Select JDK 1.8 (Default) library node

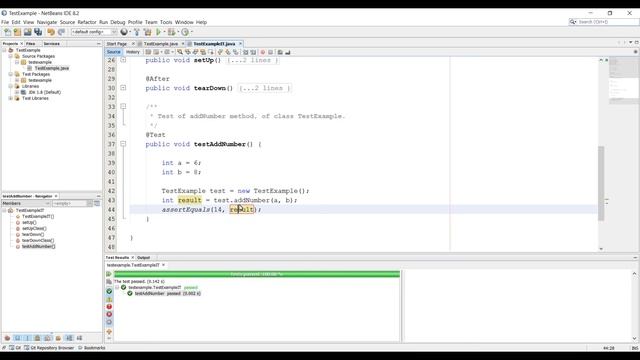pos(44,92)
